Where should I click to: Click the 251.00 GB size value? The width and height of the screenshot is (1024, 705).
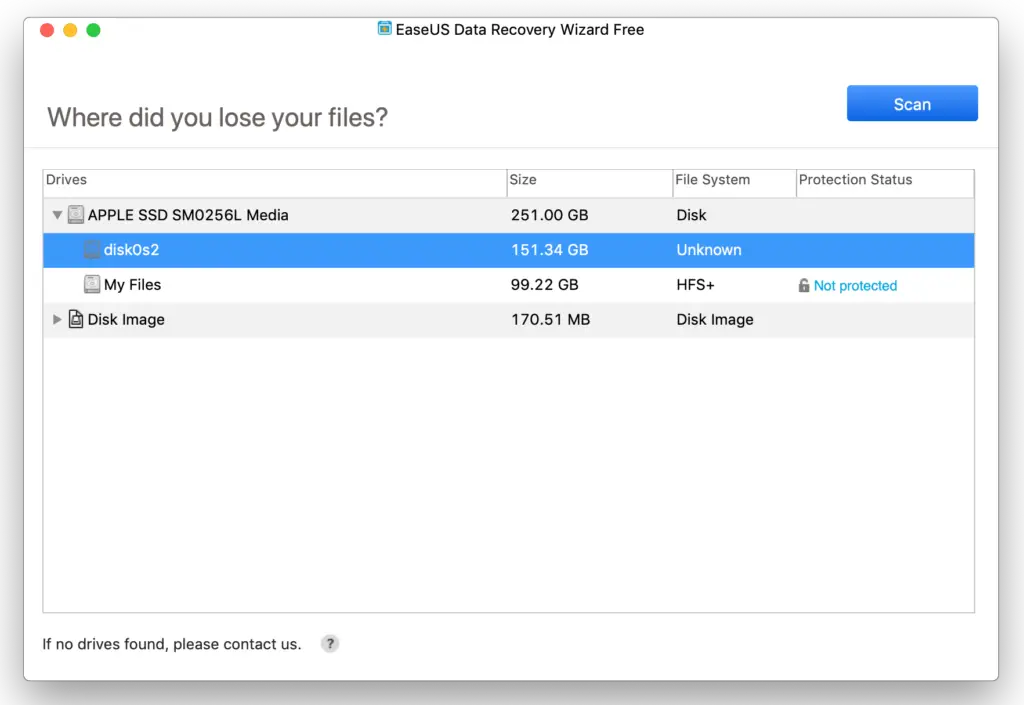coord(549,215)
